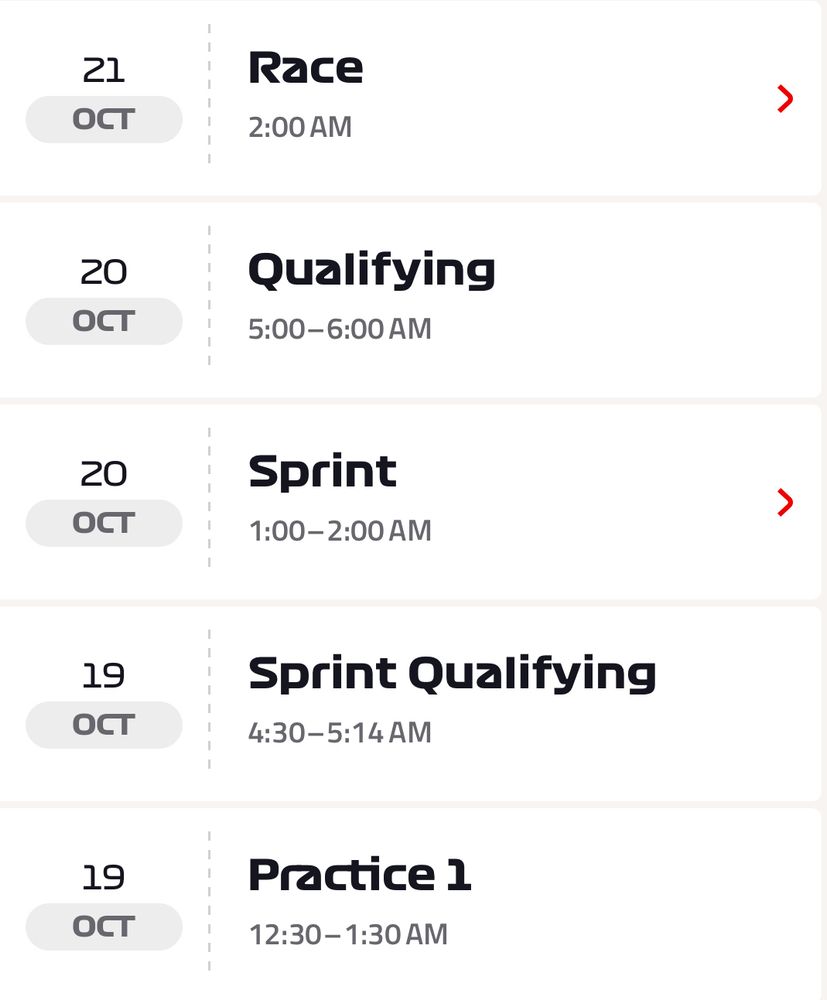Image resolution: width=827 pixels, height=1000 pixels.
Task: Open the Race session details chevron
Action: click(785, 99)
